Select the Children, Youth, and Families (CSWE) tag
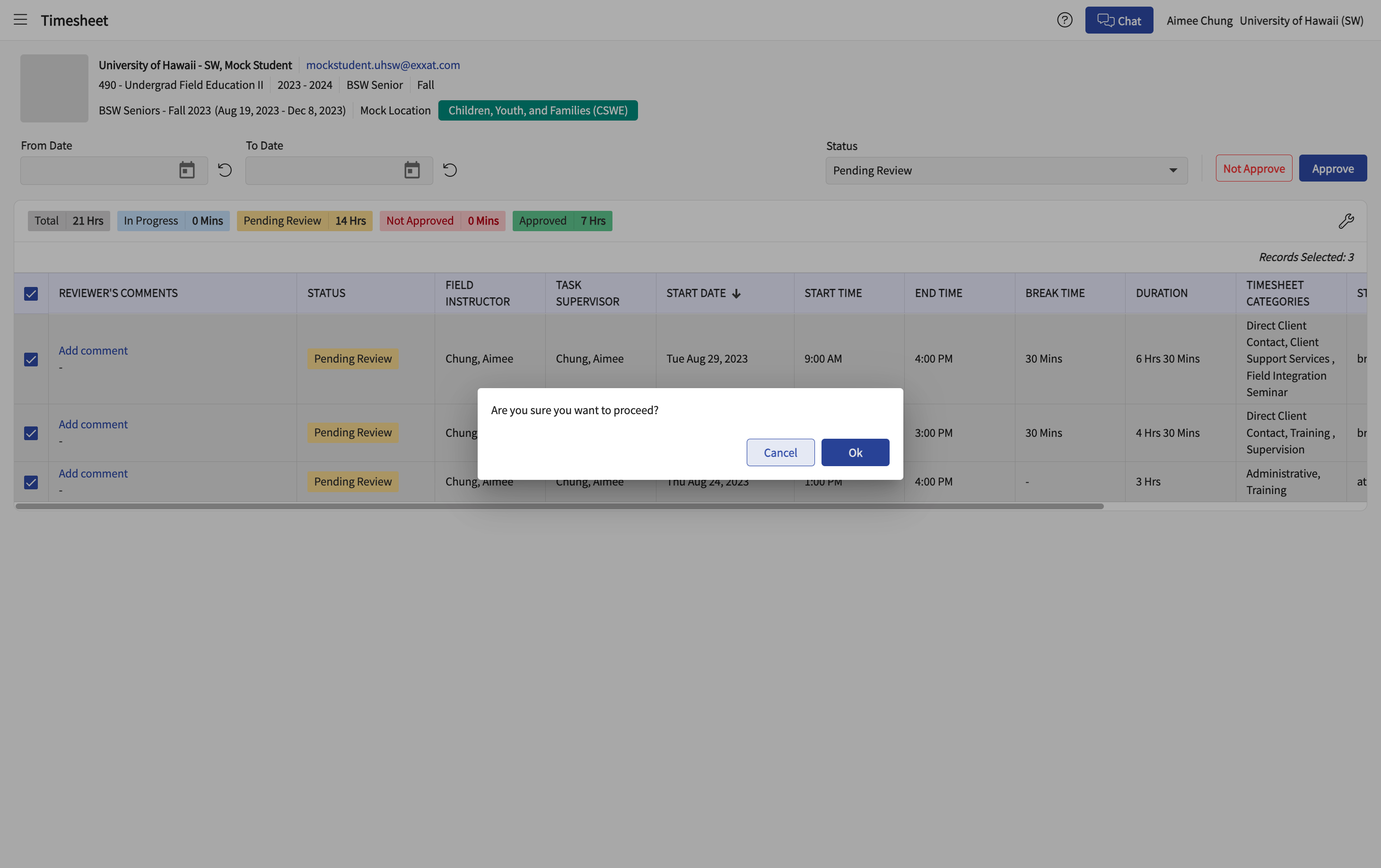1381x868 pixels. pos(538,110)
